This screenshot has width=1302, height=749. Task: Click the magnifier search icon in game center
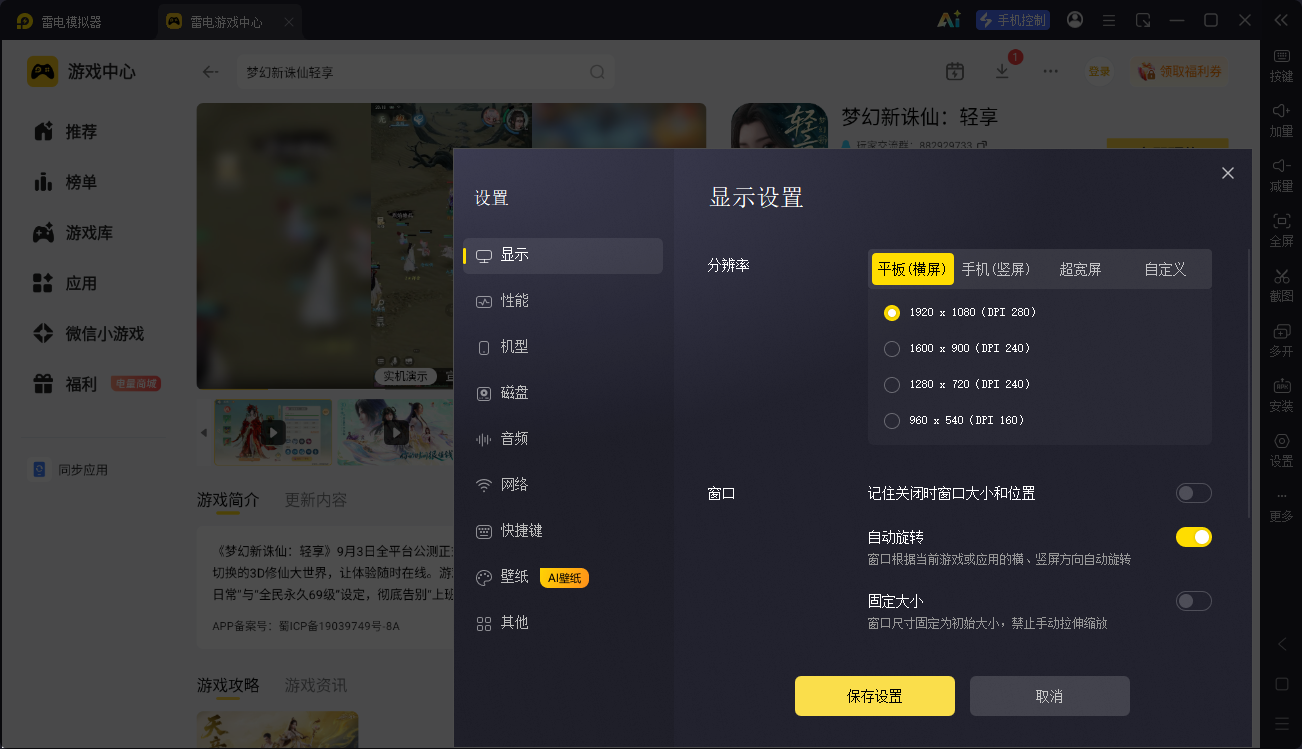click(x=597, y=72)
